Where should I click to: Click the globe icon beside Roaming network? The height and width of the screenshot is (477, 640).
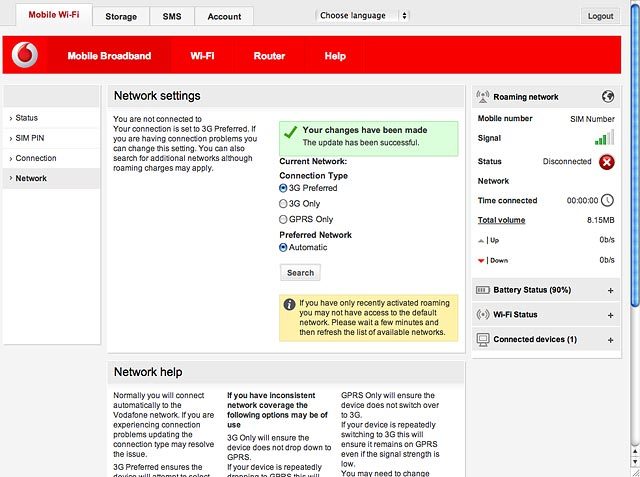point(608,97)
